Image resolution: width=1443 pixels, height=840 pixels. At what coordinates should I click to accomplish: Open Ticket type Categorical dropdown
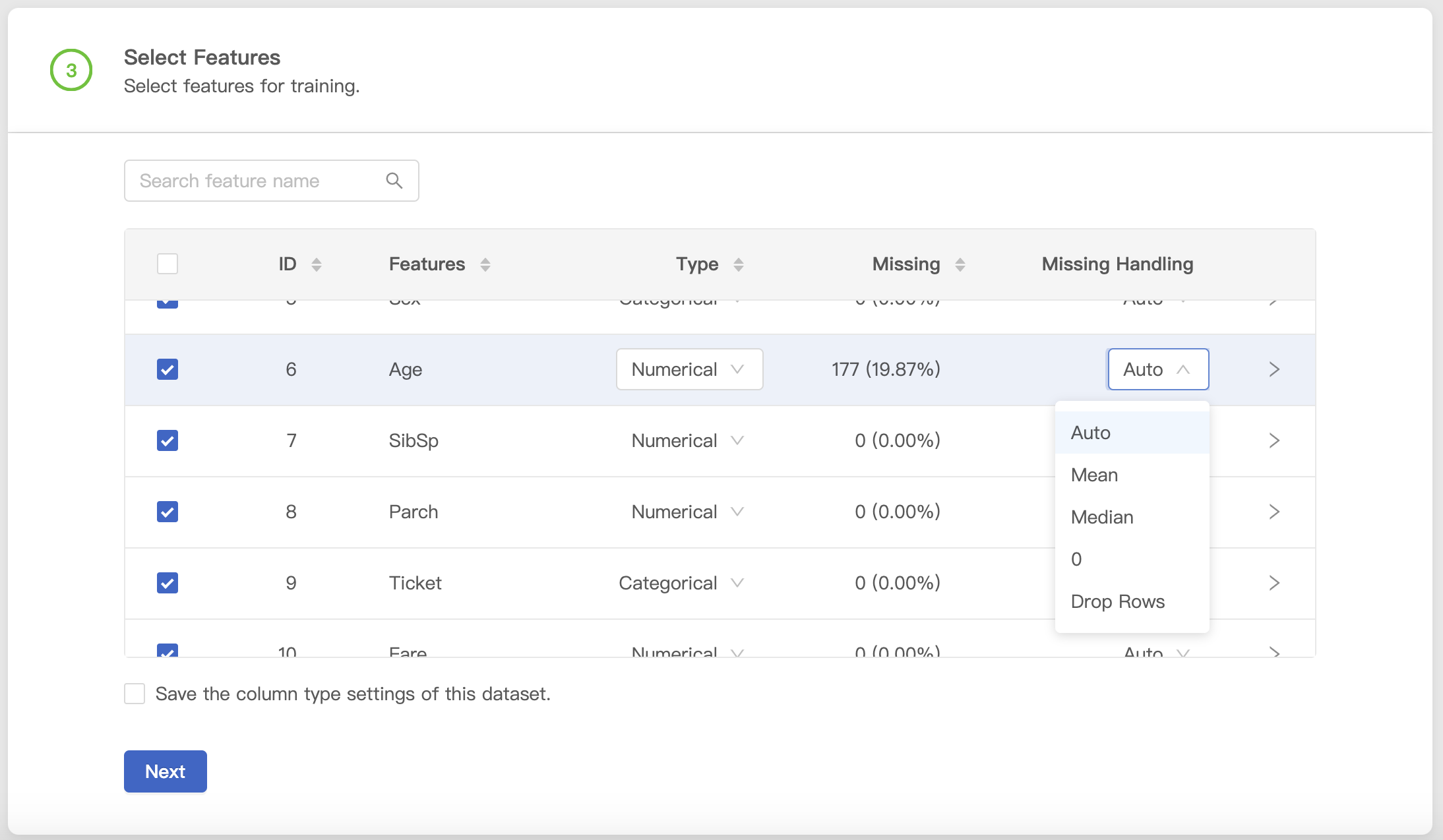(681, 583)
